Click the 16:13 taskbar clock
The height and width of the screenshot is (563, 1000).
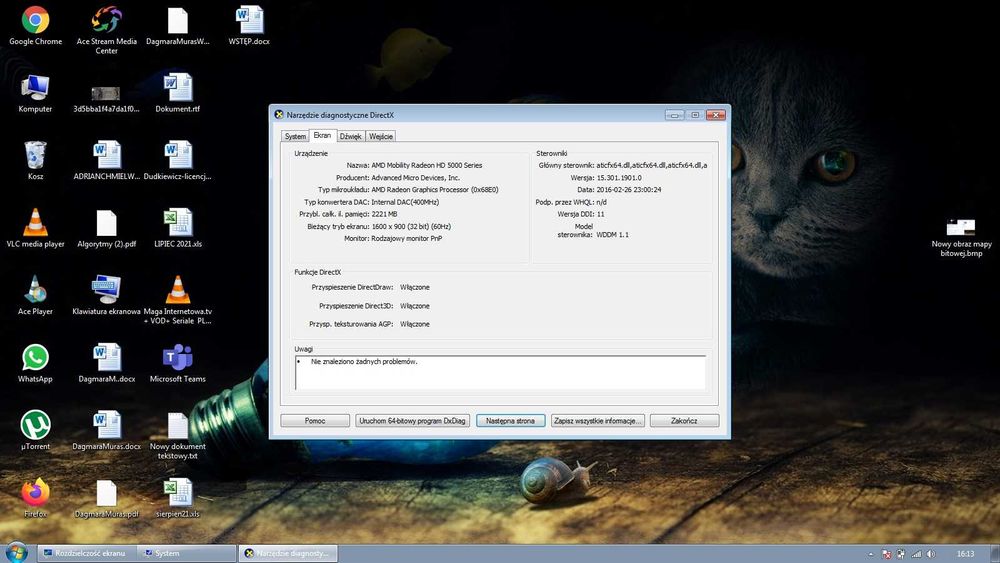pyautogui.click(x=965, y=554)
